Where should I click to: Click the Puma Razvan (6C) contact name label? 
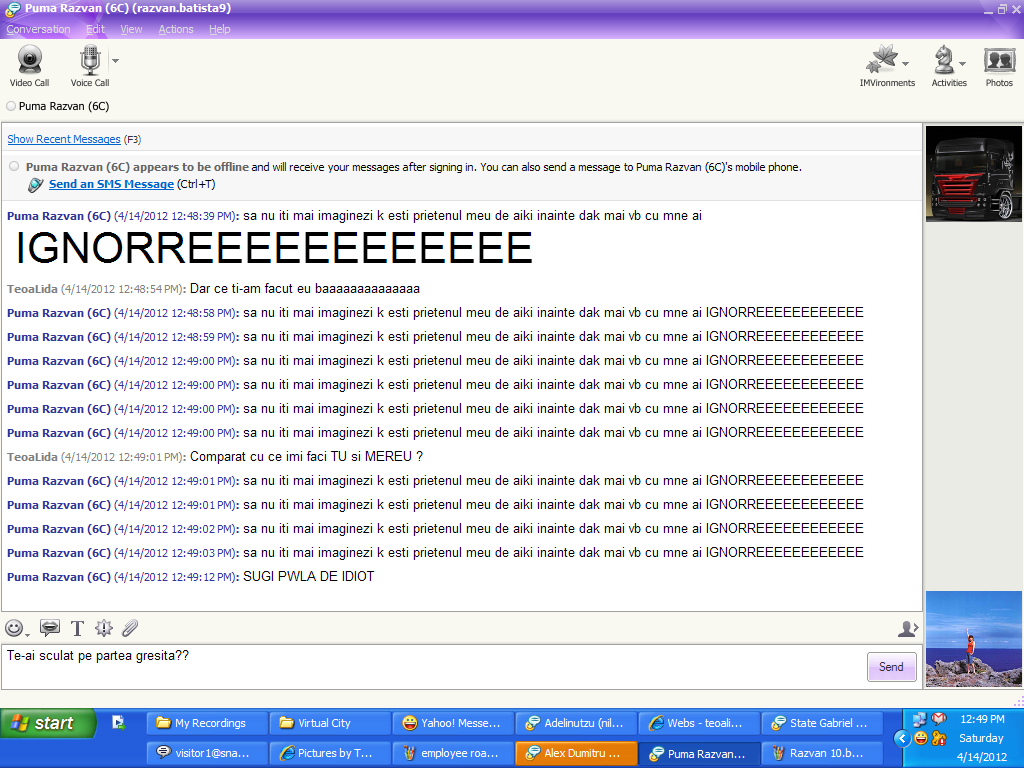(x=64, y=106)
